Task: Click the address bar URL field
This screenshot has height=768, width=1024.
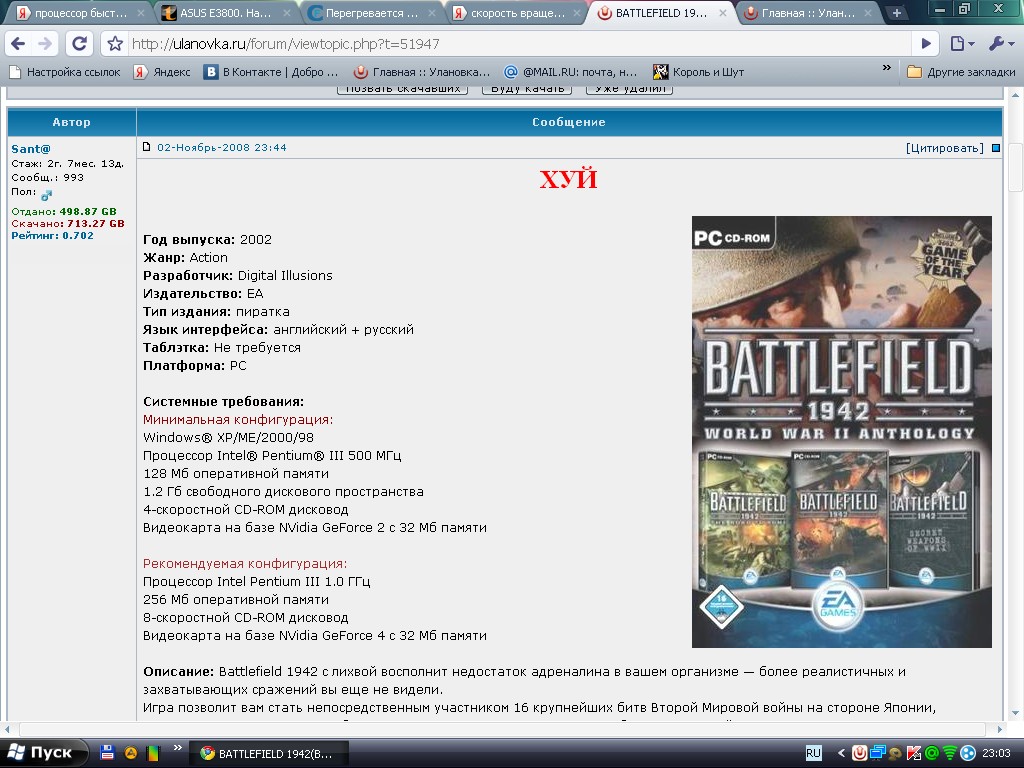Action: 516,44
